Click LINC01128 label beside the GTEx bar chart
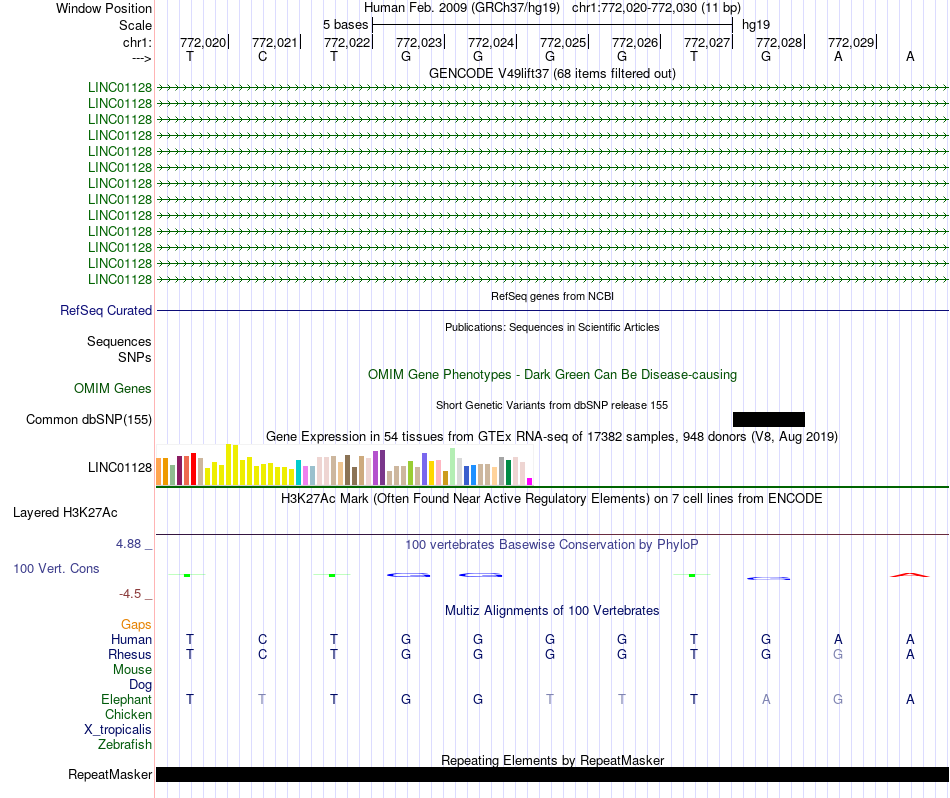 120,467
